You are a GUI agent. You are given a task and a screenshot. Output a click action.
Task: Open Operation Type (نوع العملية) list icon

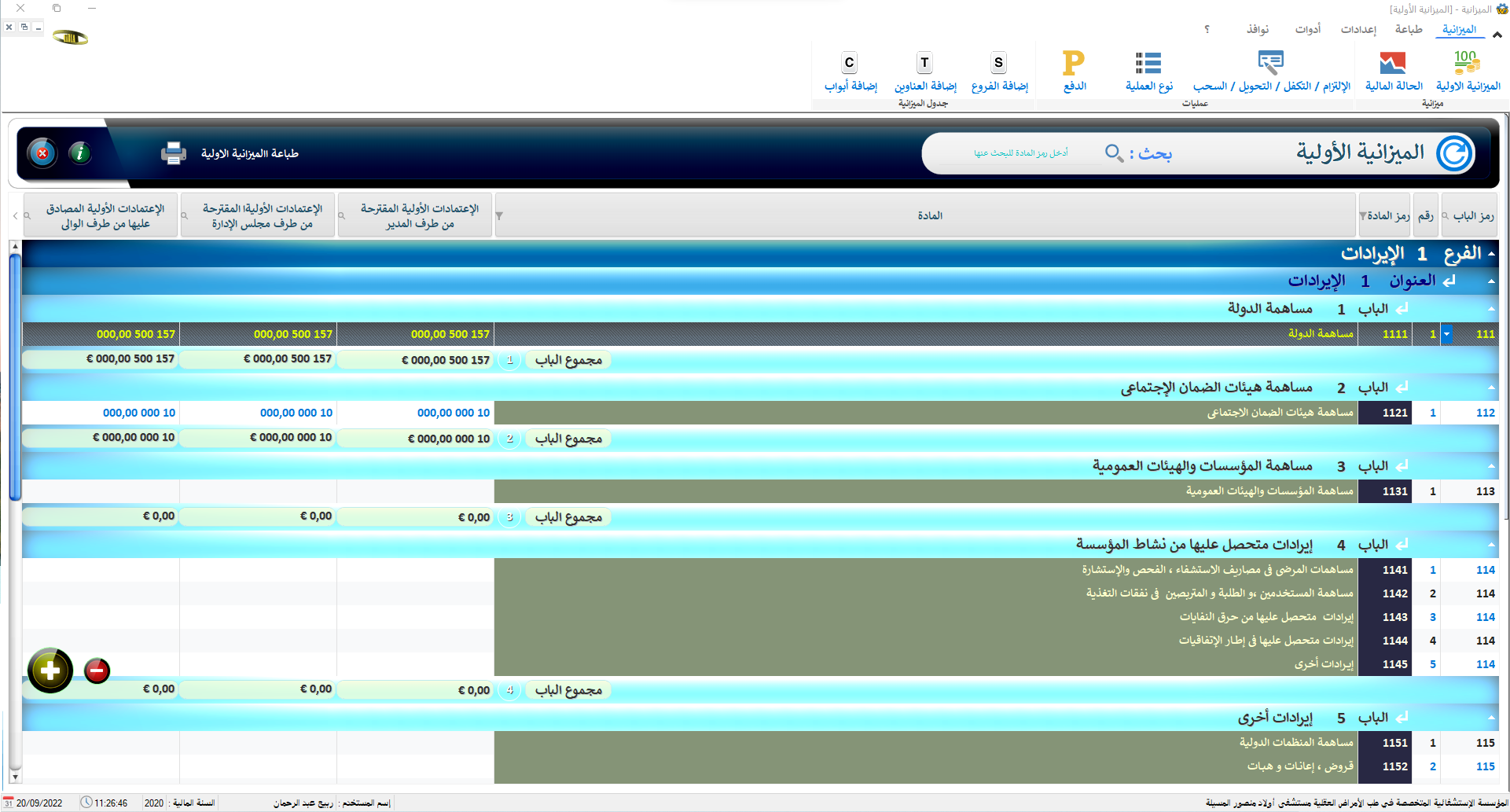pos(1148,63)
